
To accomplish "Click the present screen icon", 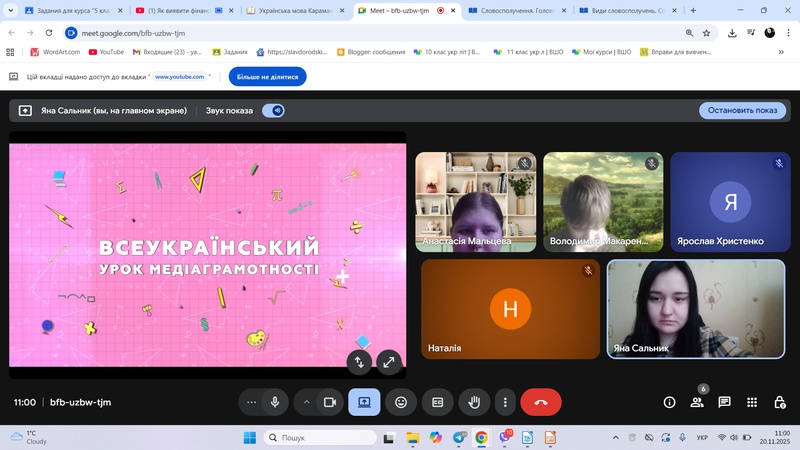I will (x=364, y=402).
